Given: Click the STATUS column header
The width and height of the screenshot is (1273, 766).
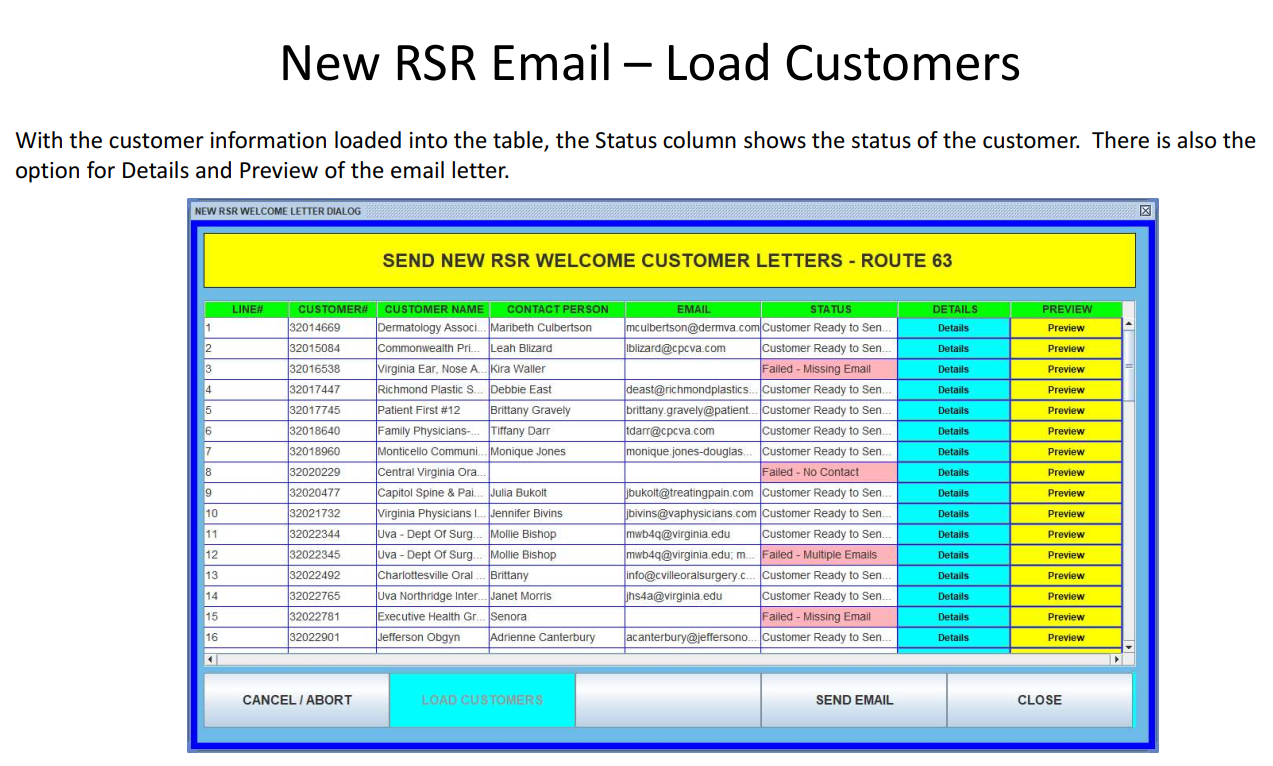Looking at the screenshot, I should coord(830,309).
